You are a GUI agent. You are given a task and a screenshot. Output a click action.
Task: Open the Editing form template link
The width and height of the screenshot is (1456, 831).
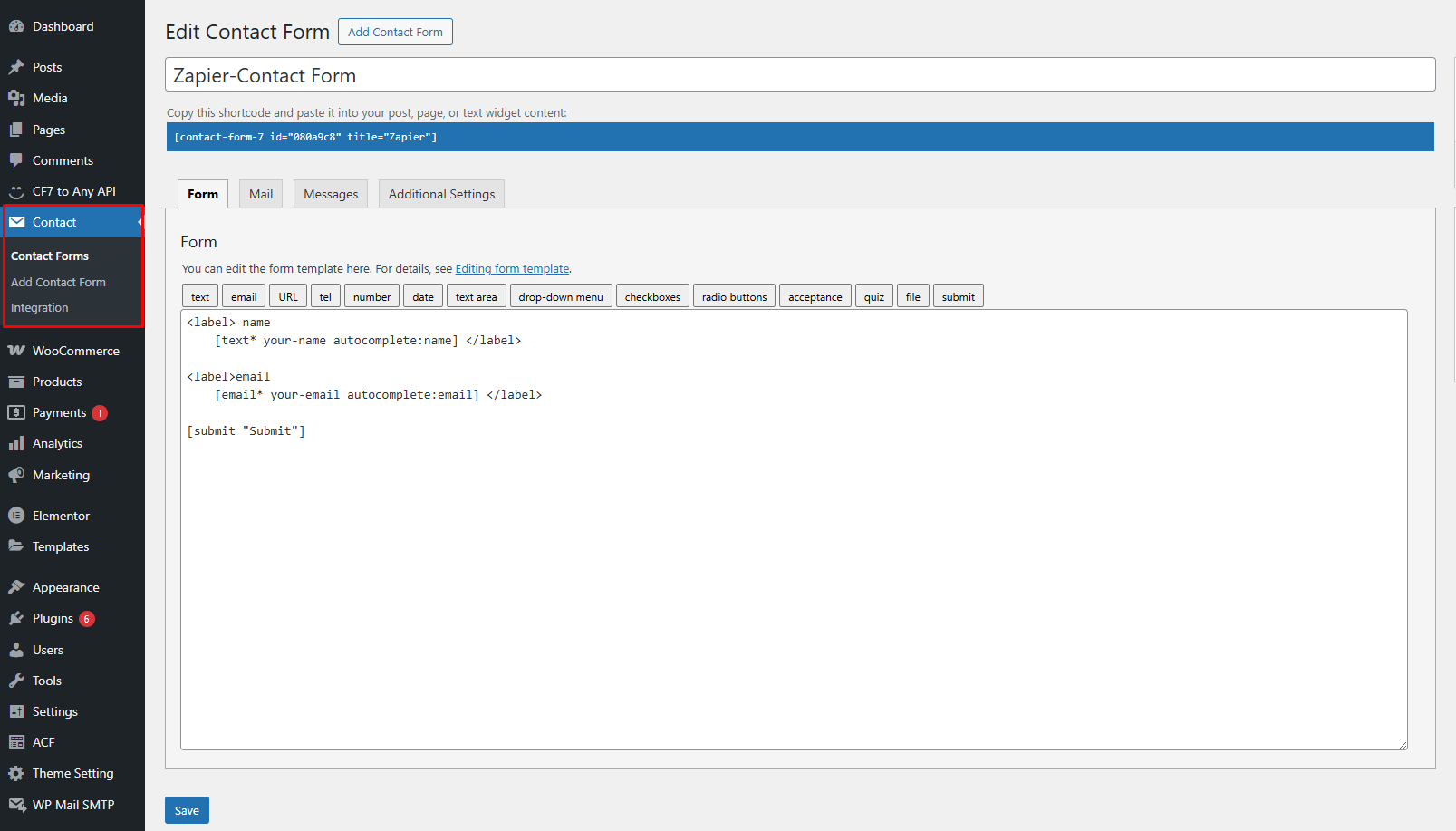[512, 269]
